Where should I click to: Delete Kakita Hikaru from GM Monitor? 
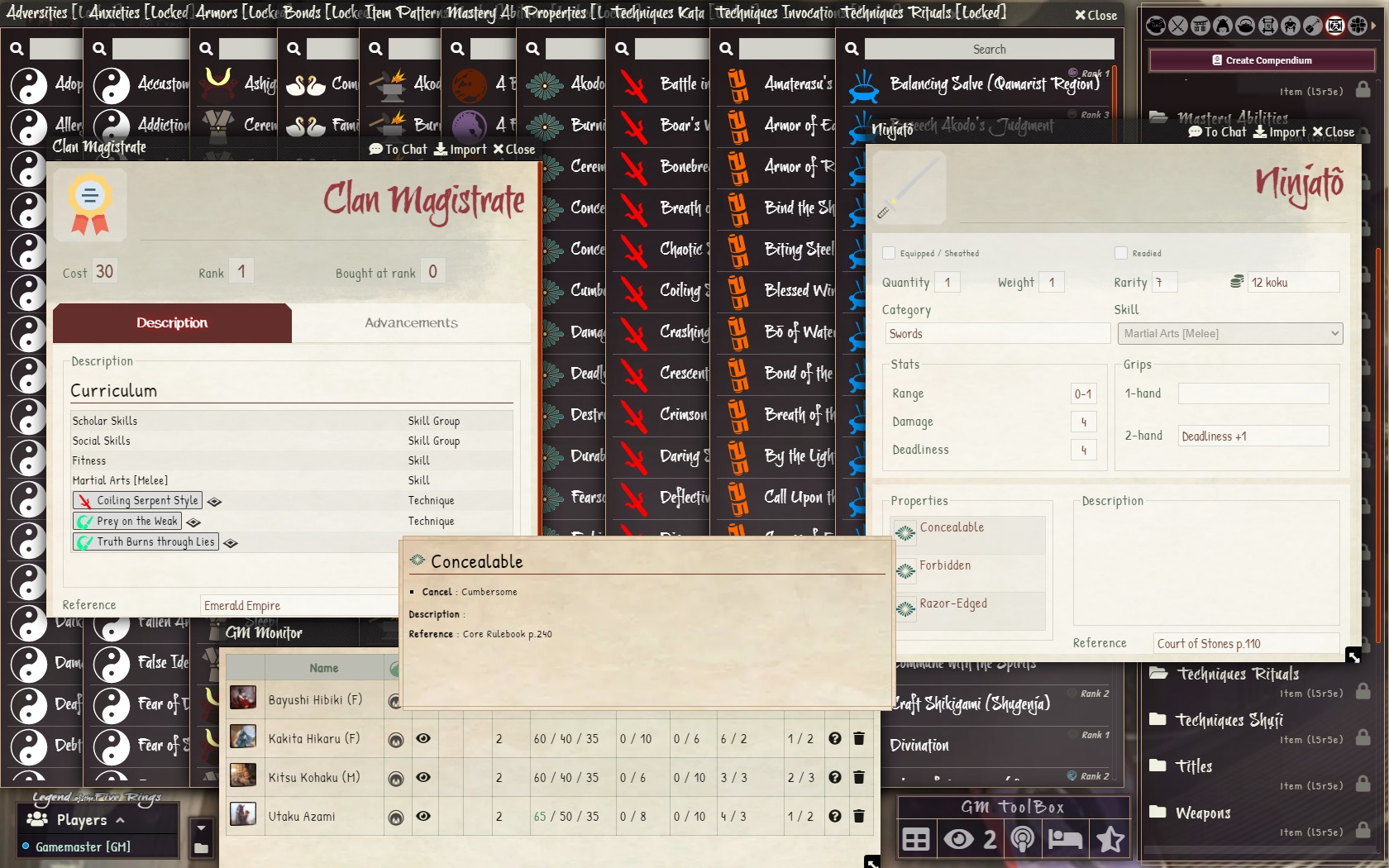(858, 738)
